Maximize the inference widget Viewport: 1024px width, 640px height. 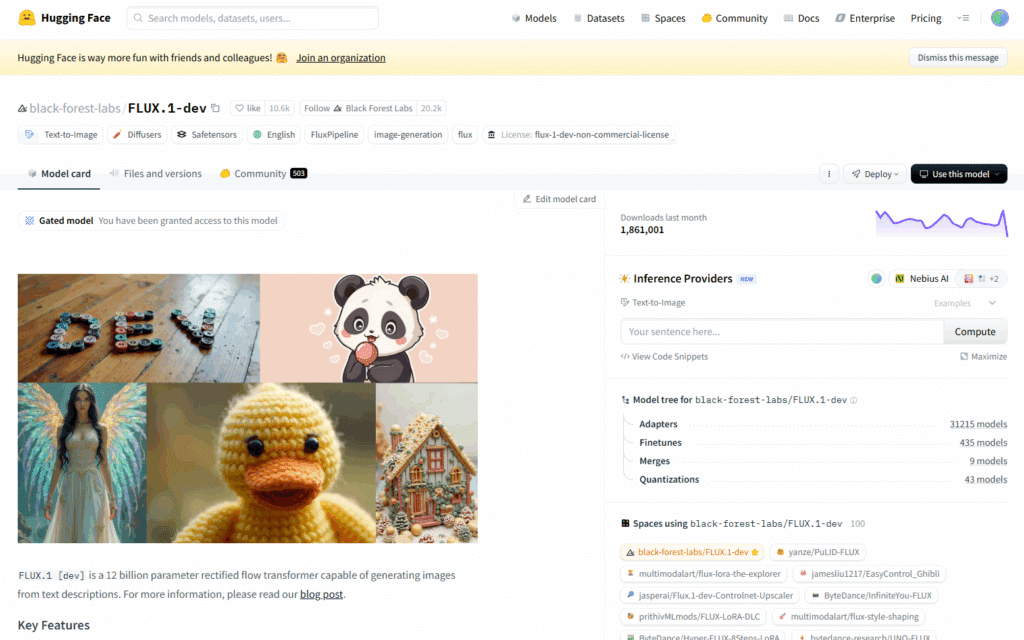click(x=984, y=357)
